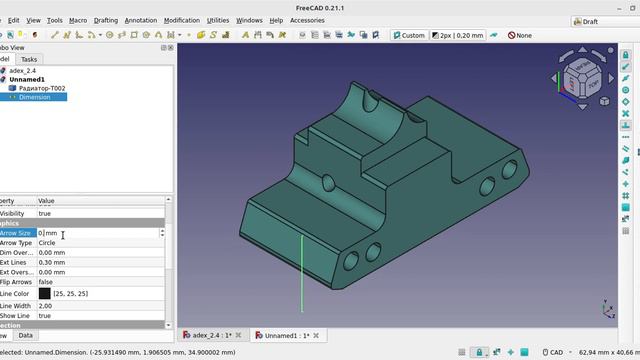Click the Line Width 2,00 value

pos(101,306)
